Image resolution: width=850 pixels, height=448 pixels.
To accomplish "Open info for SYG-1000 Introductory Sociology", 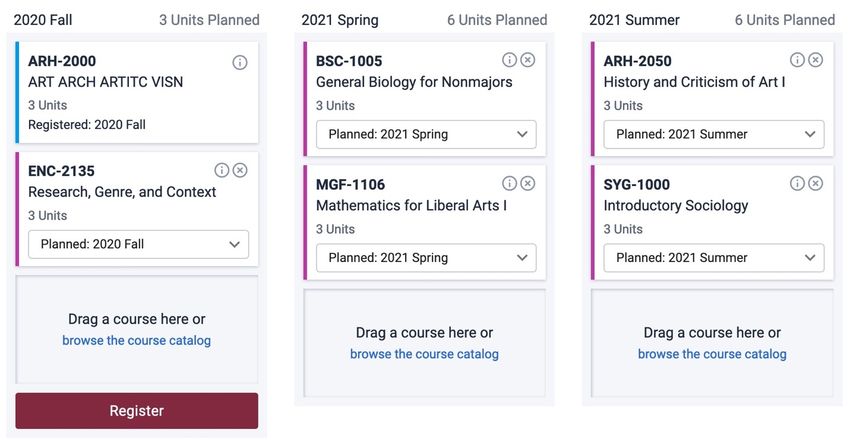I will point(797,183).
